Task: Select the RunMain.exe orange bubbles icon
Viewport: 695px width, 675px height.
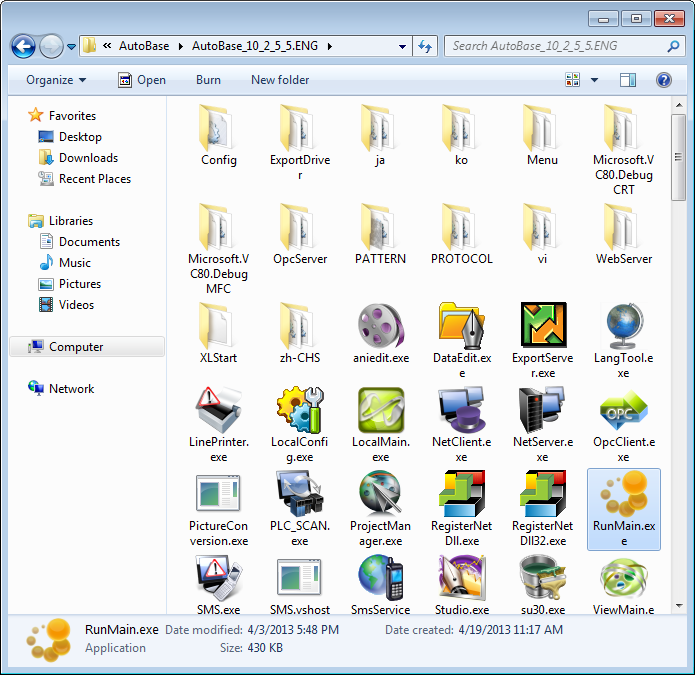Action: click(x=624, y=494)
